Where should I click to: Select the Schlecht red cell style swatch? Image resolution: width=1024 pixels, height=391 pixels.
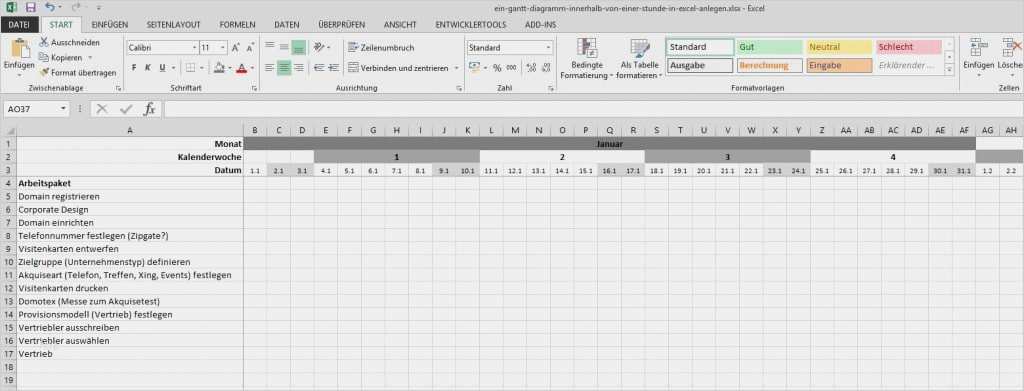coord(908,47)
